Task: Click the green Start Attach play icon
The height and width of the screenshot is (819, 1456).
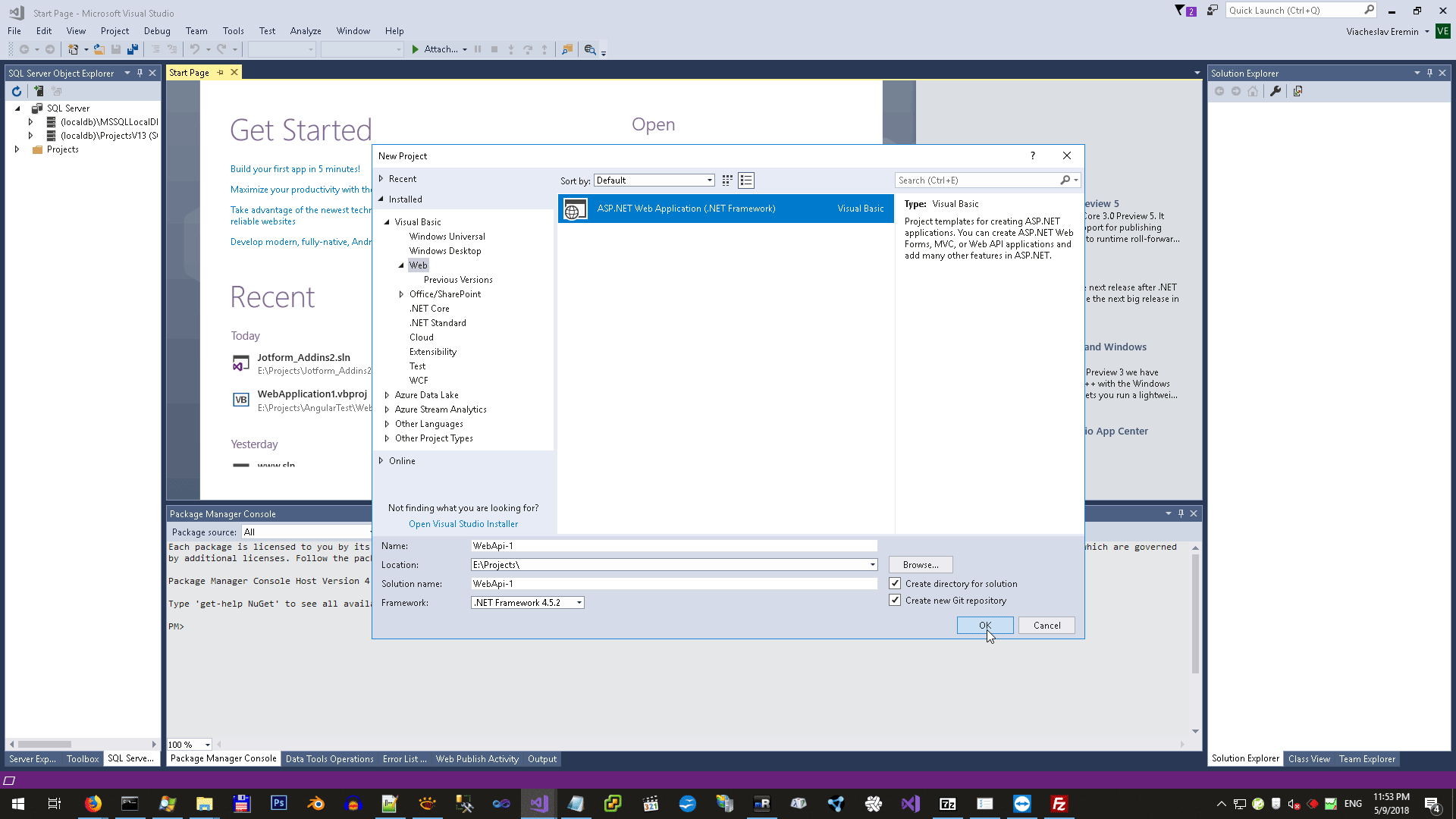Action: point(416,49)
